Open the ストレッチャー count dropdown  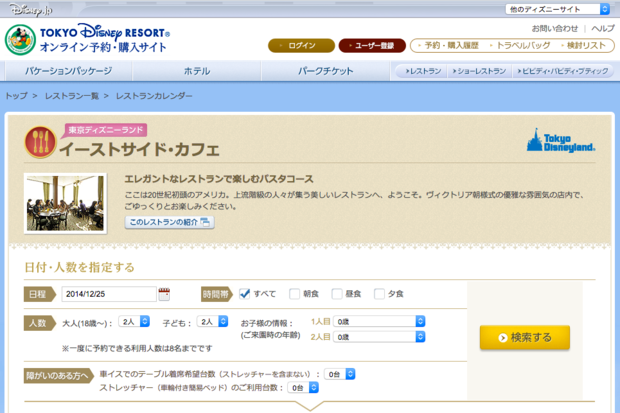[303, 388]
